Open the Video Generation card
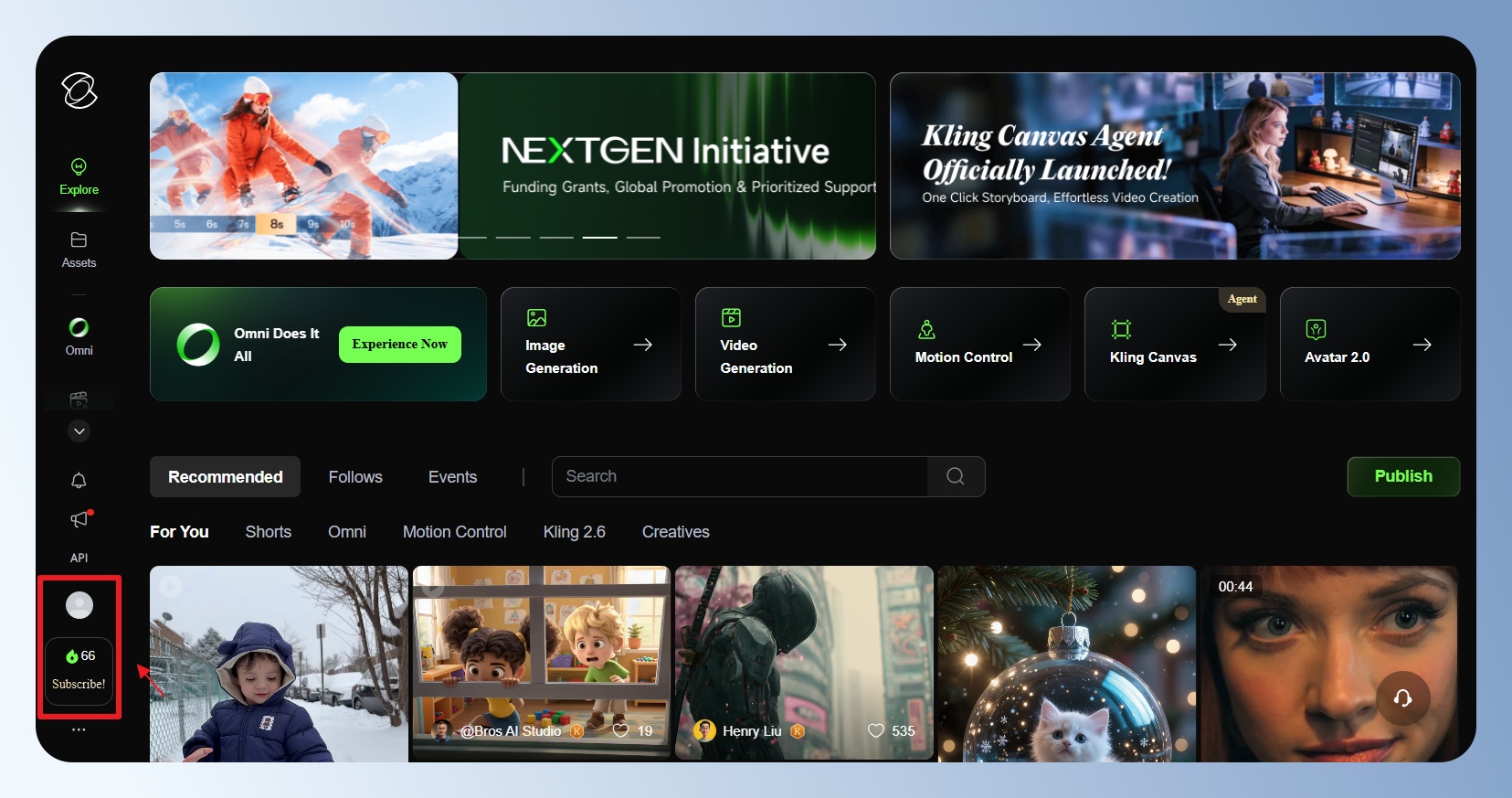Screen dimensions: 1512x798 pyautogui.click(x=785, y=345)
